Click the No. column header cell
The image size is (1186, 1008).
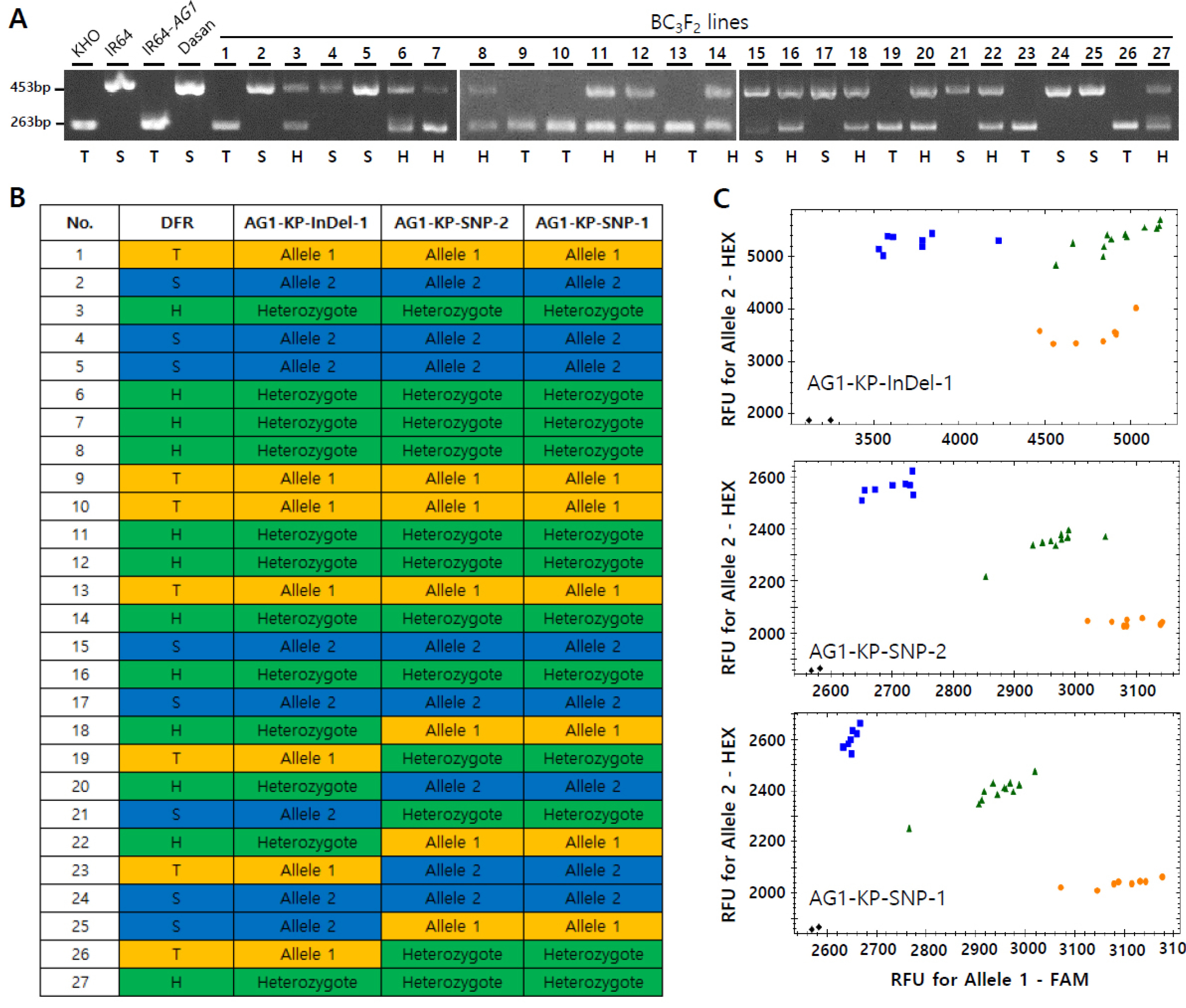click(80, 223)
